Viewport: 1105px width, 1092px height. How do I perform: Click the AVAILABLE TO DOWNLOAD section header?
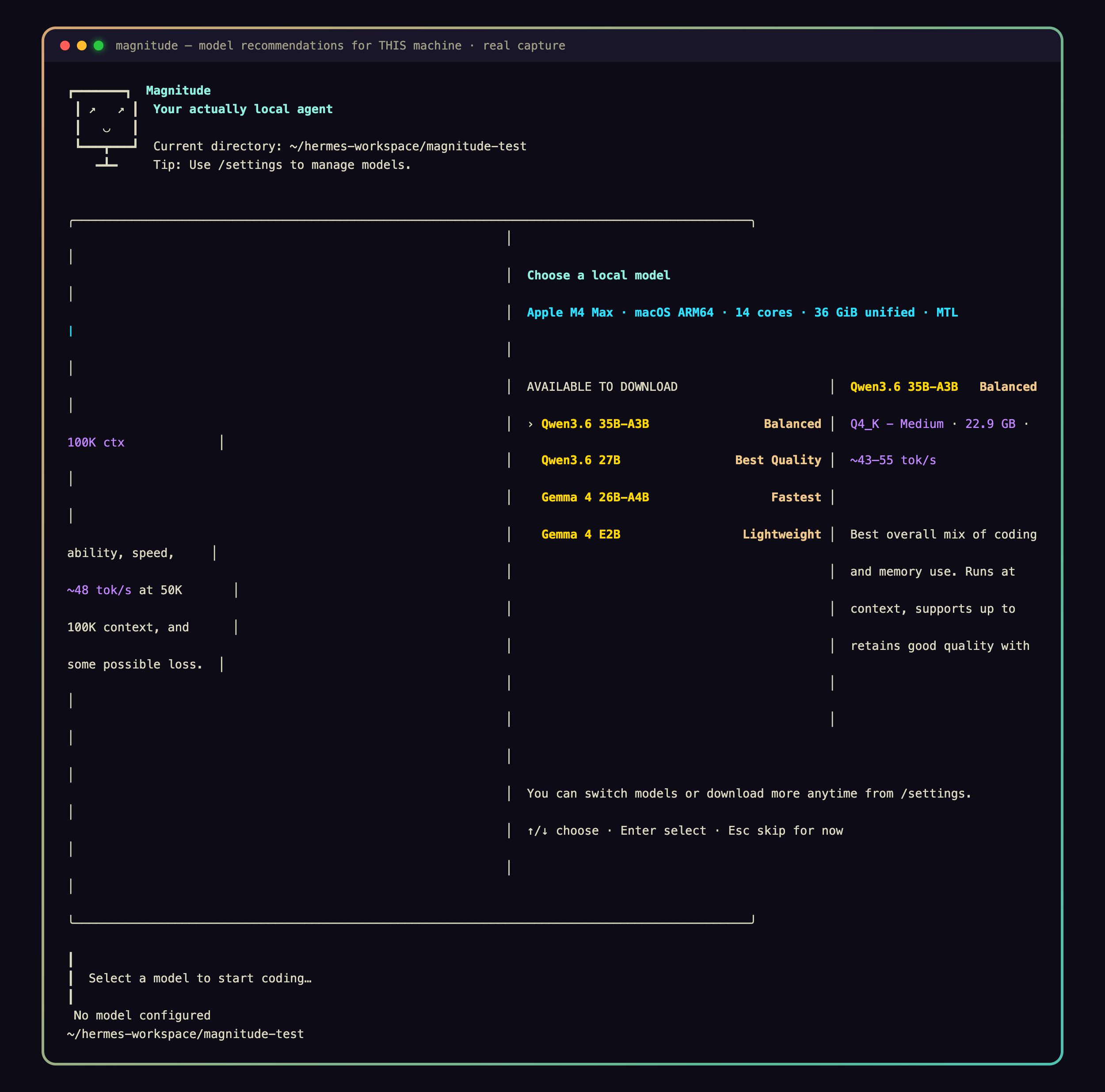(602, 387)
